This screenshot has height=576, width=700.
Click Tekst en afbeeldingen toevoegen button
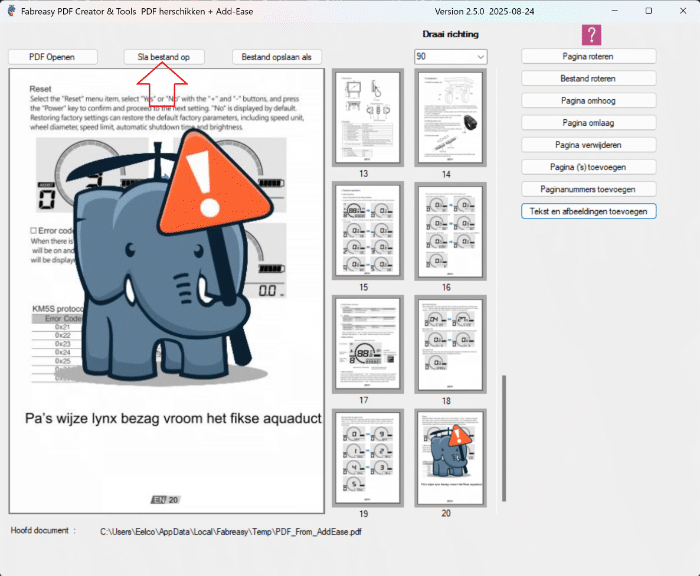[x=588, y=211]
